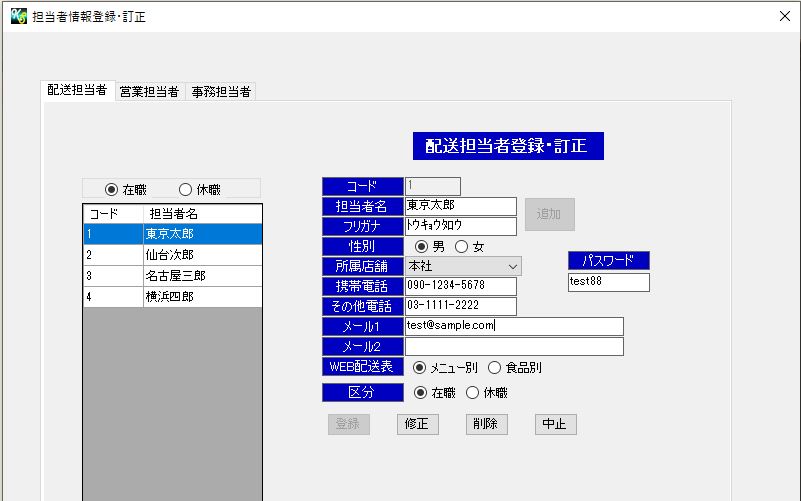Image resolution: width=801 pixels, height=501 pixels.
Task: Click the 携帯電話 number field
Action: point(460,287)
